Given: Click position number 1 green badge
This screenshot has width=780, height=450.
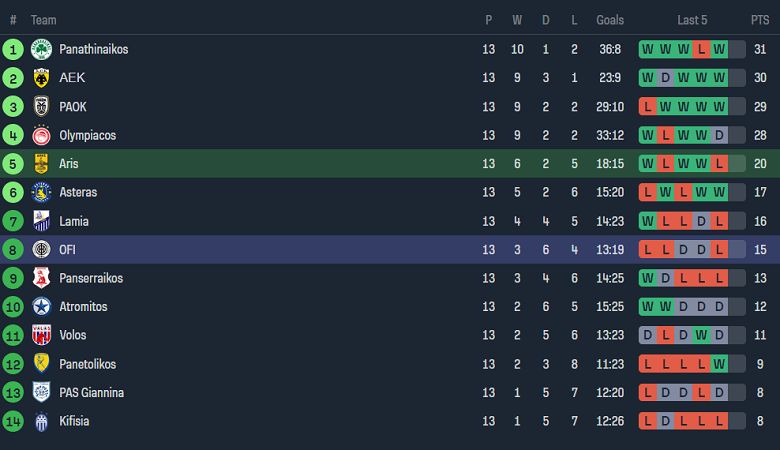Looking at the screenshot, I should [x=13, y=49].
